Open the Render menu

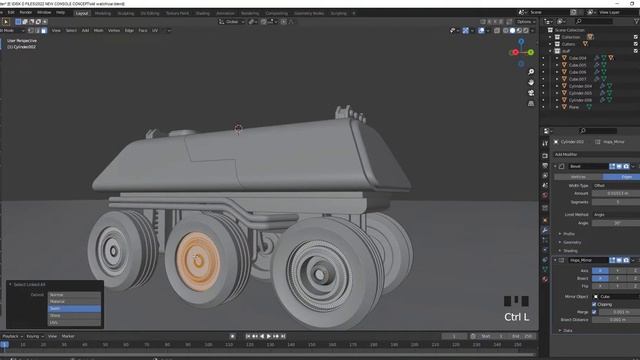pyautogui.click(x=26, y=13)
